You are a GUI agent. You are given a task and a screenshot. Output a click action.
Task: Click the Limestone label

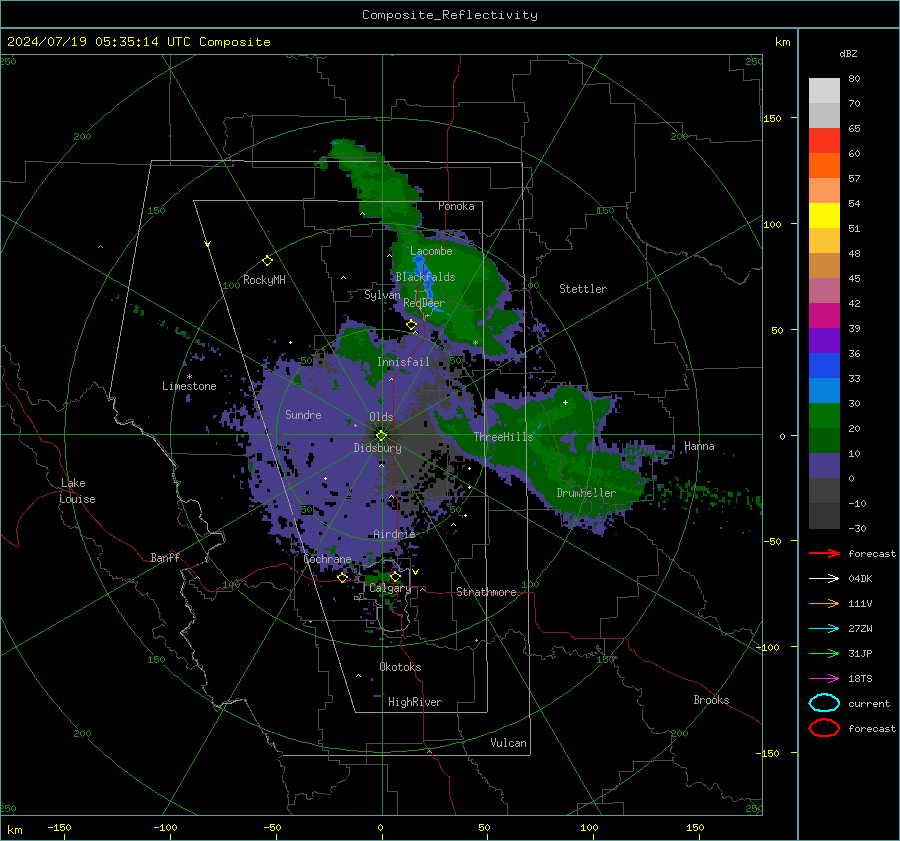click(x=189, y=386)
